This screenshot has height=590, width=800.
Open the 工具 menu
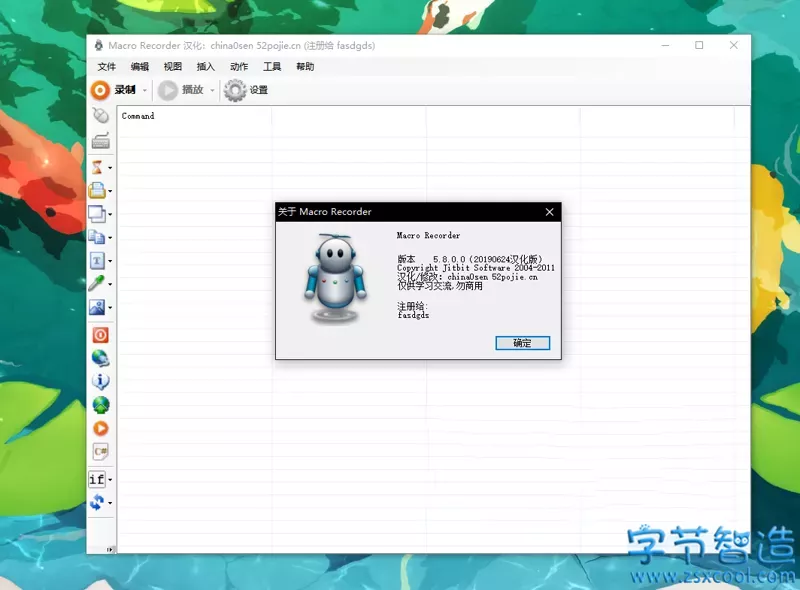(x=272, y=67)
